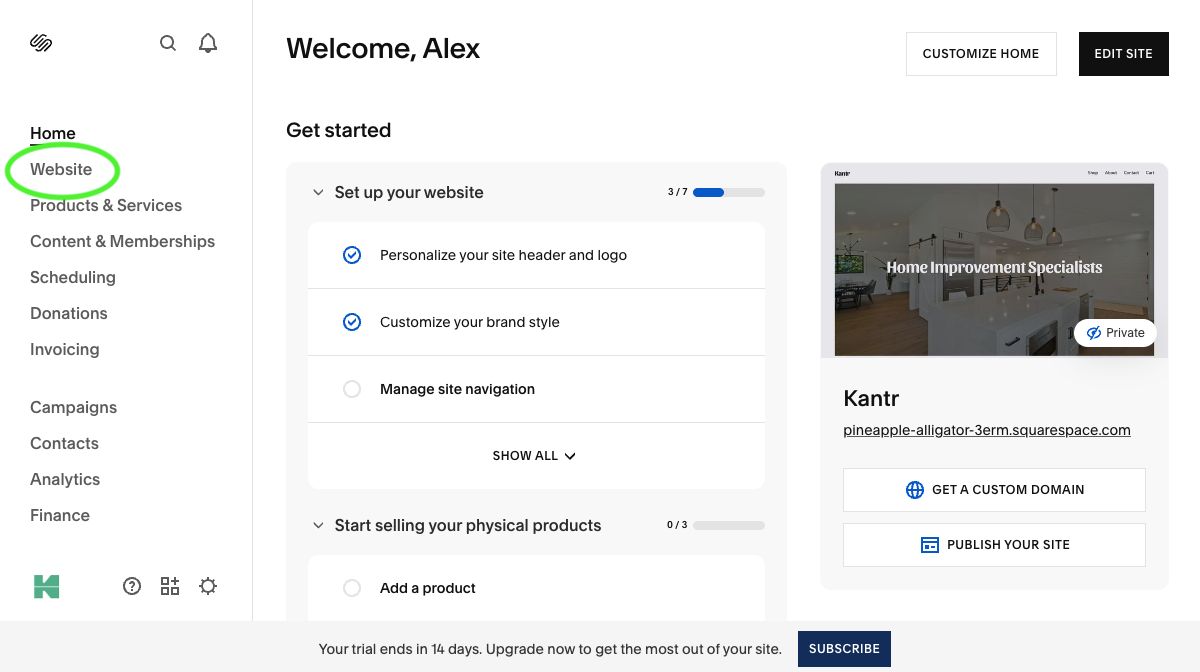The height and width of the screenshot is (672, 1200).
Task: Click the green K account avatar
Action: pos(46,586)
